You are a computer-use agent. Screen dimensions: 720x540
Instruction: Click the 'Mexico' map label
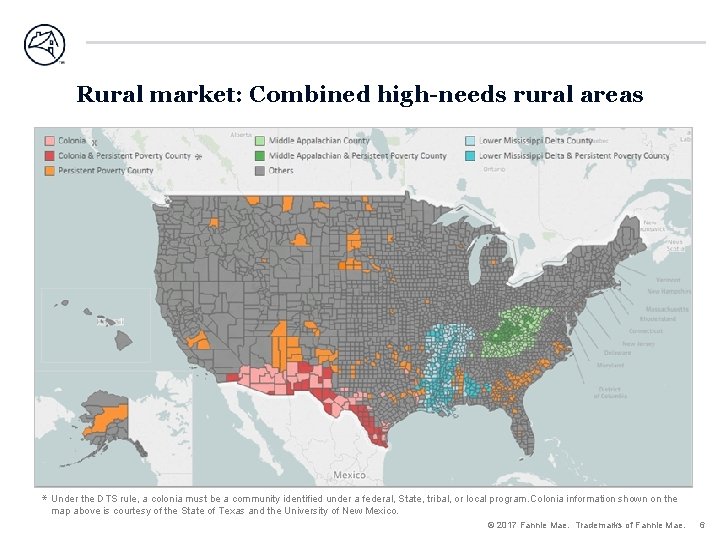350,475
